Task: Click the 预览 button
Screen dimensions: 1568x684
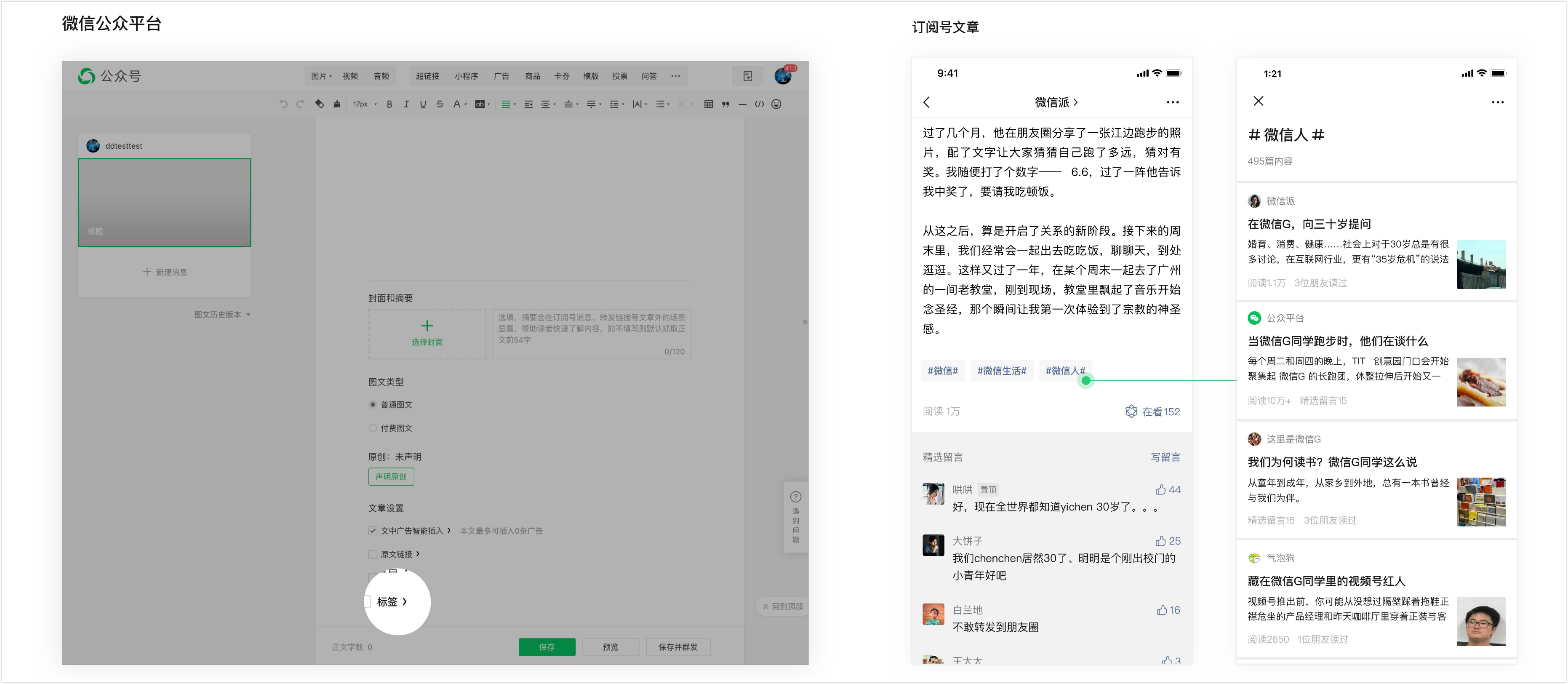Action: 611,647
